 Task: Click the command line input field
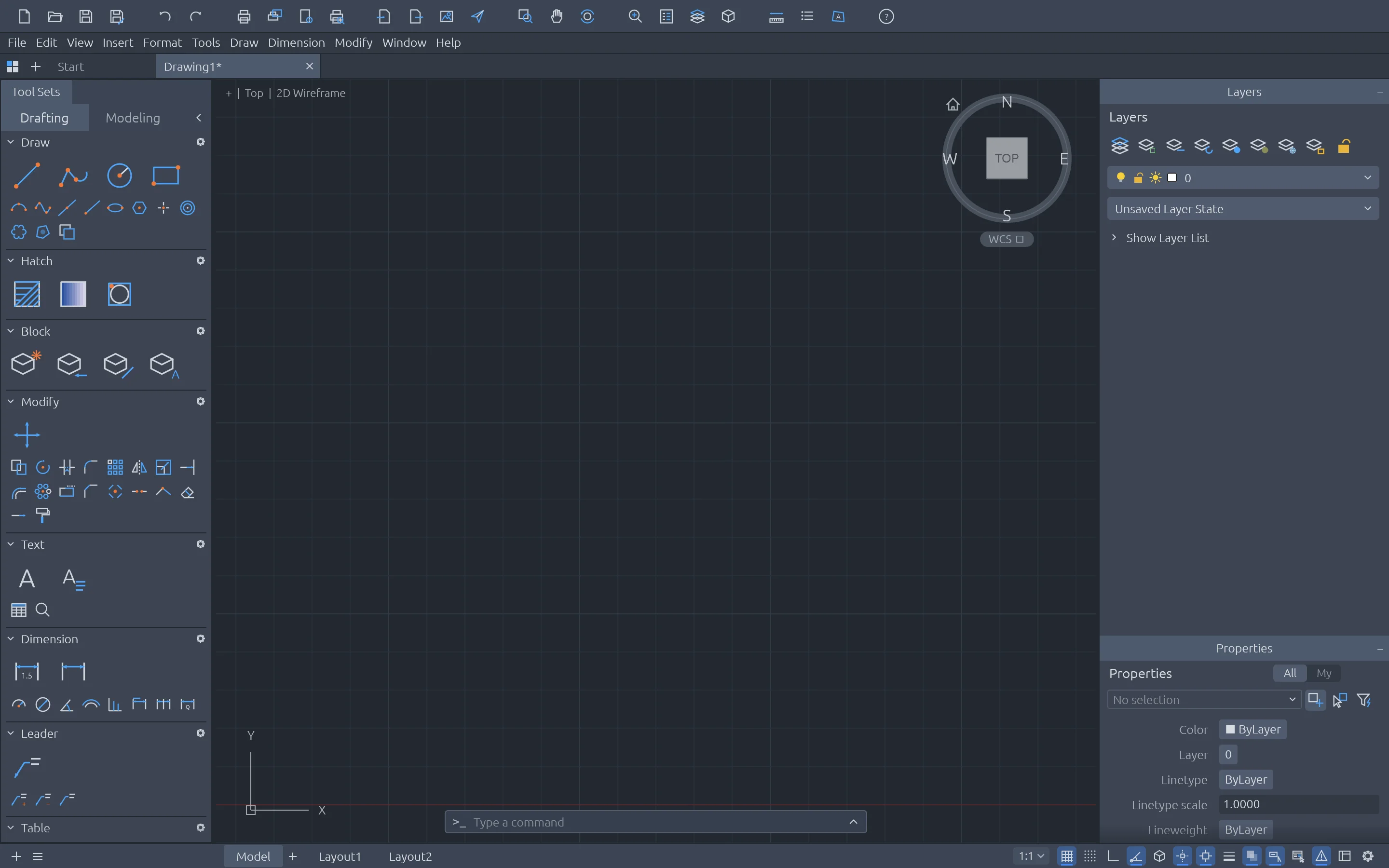[x=655, y=822]
